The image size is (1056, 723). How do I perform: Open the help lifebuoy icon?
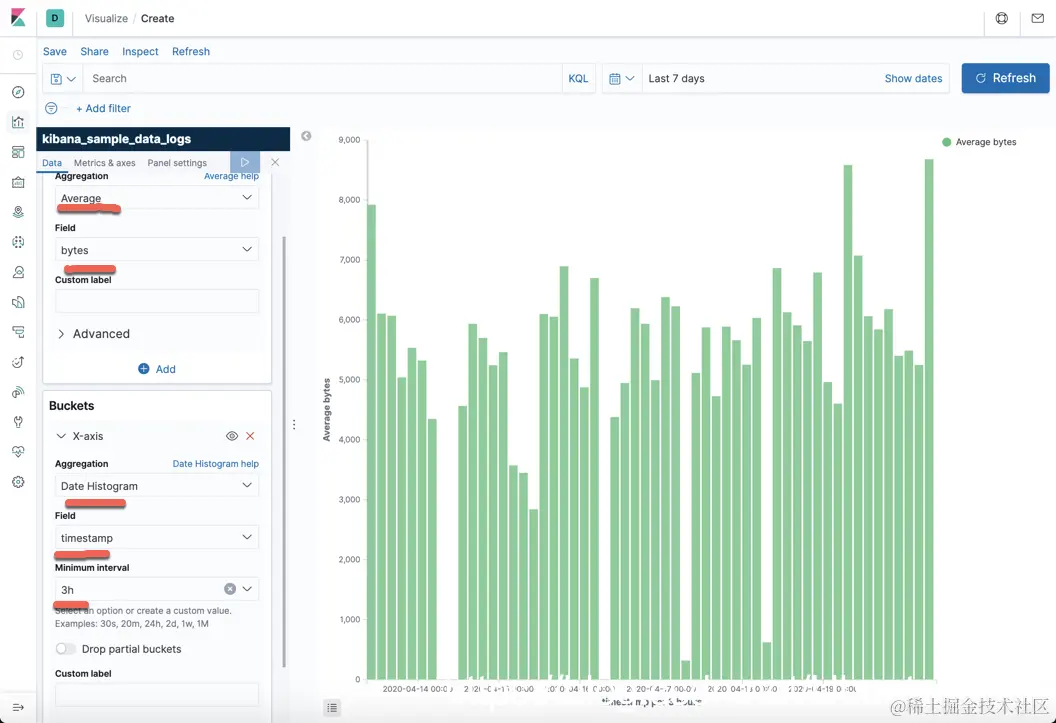coord(1001,18)
